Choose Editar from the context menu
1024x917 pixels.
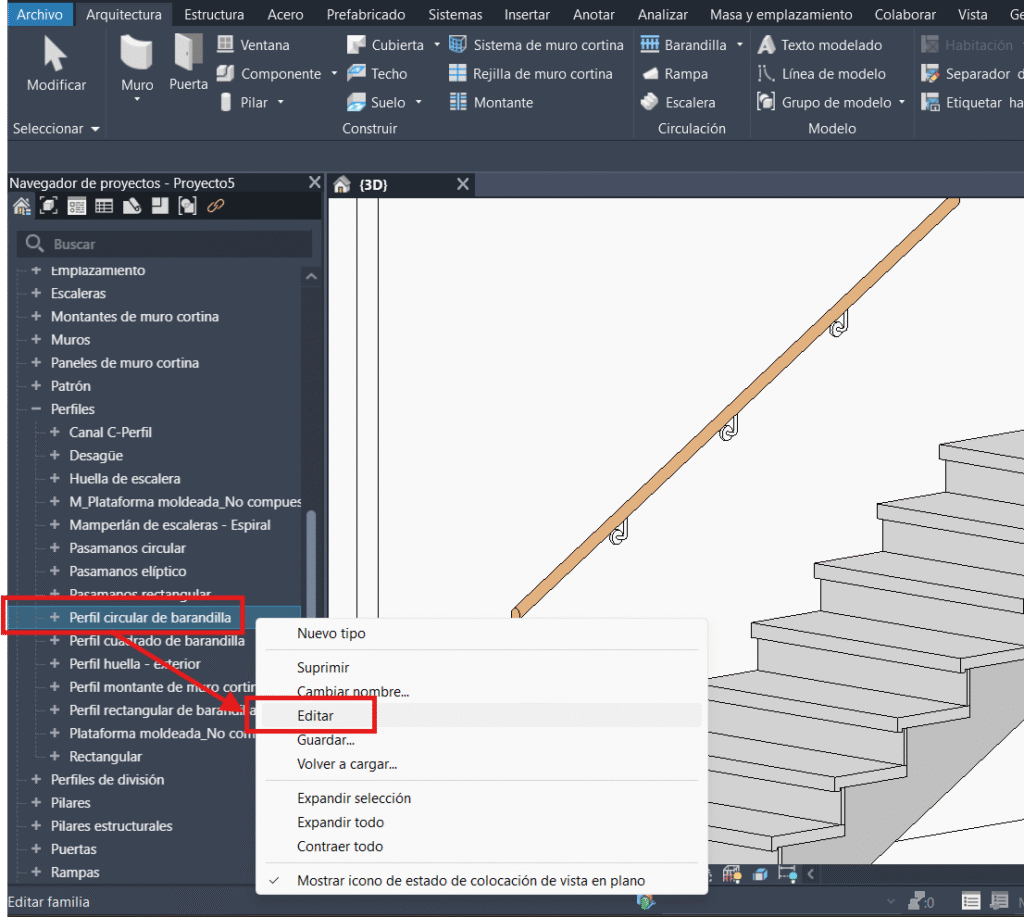pyautogui.click(x=315, y=716)
